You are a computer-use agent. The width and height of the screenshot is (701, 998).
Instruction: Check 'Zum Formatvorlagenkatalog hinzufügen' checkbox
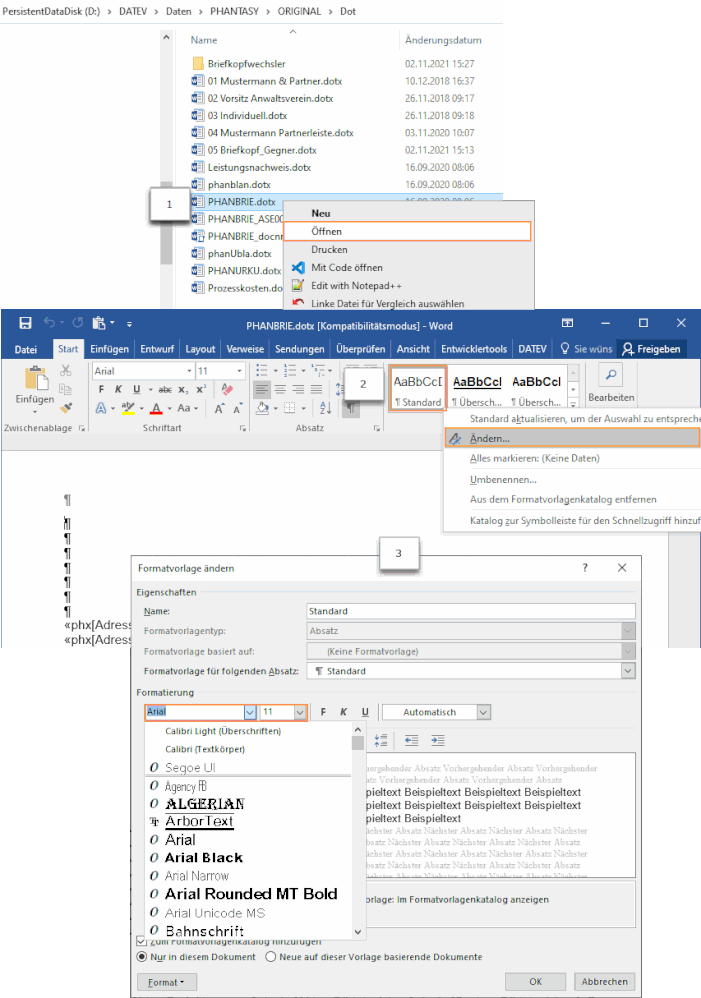pos(141,941)
